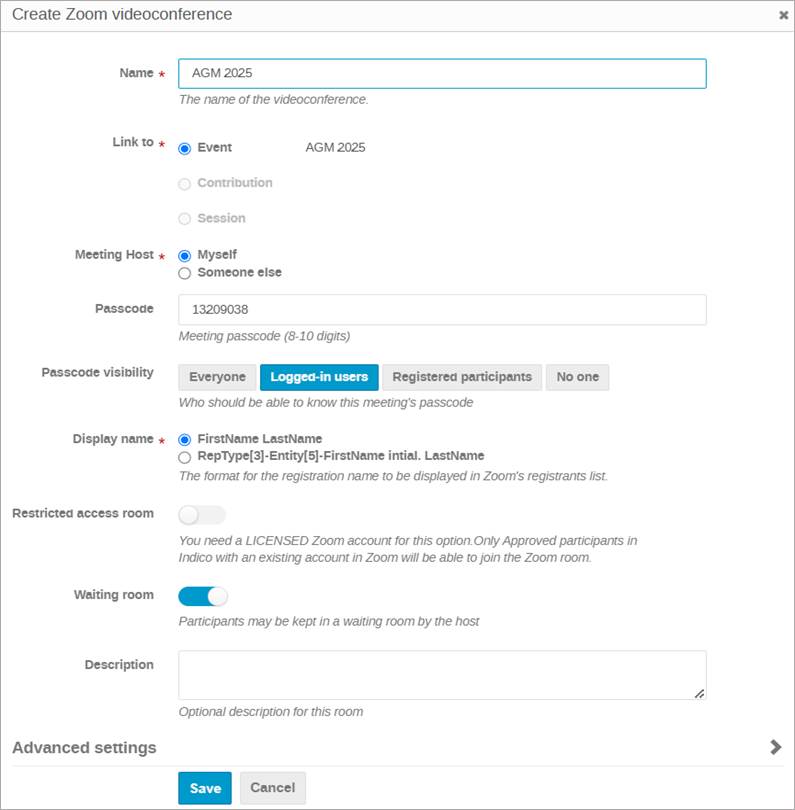Set passcode visibility to No one

coord(578,377)
